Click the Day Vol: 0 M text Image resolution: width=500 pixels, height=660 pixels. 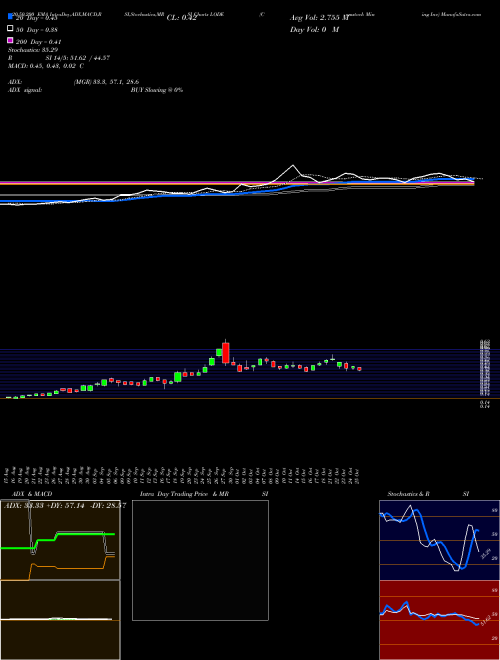[x=314, y=29]
